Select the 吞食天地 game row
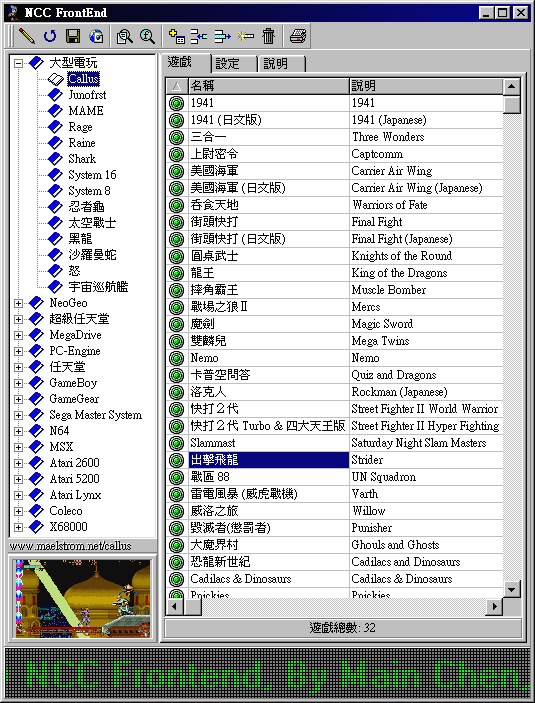The width and height of the screenshot is (535, 703). click(335, 205)
